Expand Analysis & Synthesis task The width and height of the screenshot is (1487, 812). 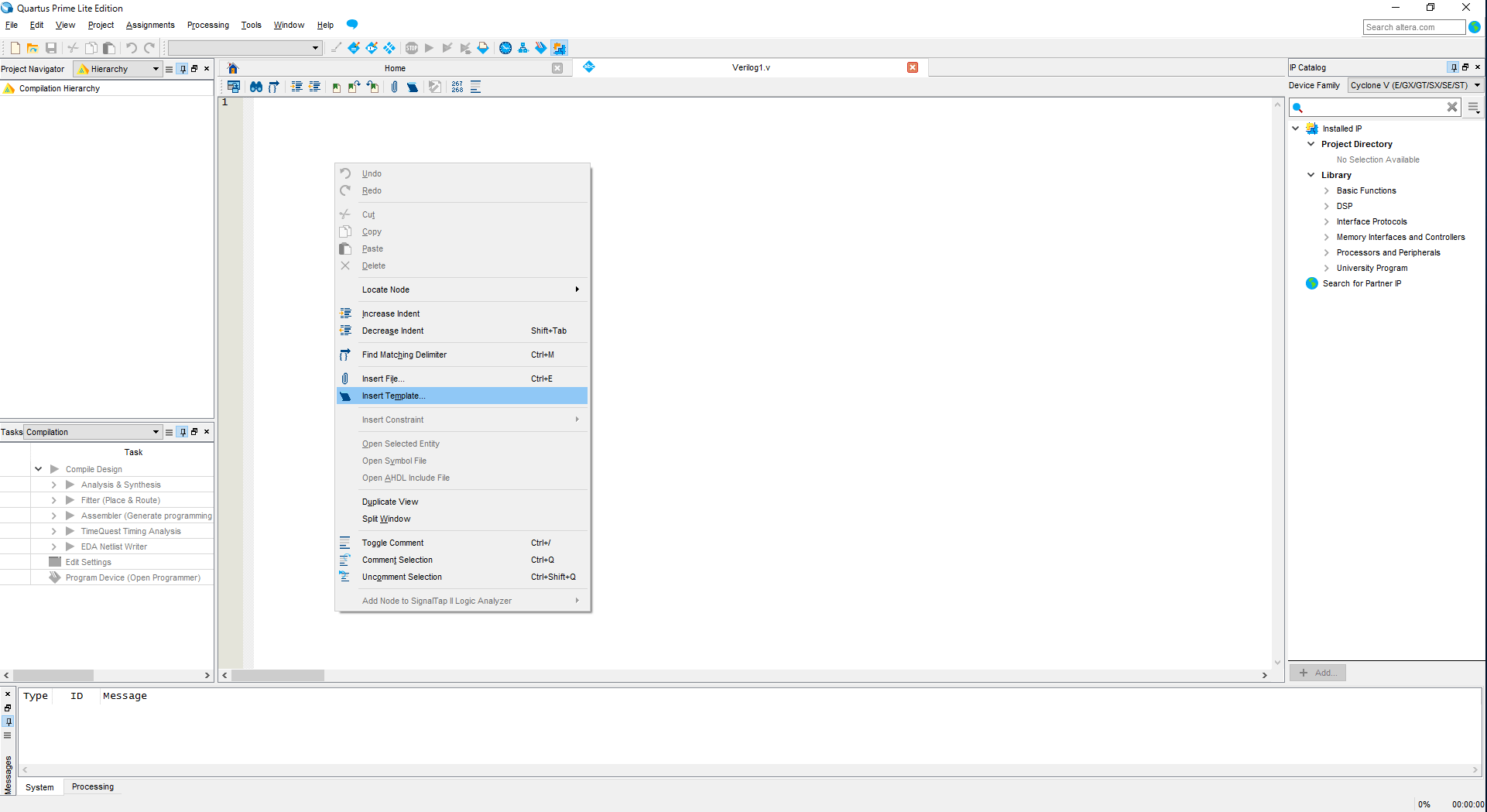point(53,485)
